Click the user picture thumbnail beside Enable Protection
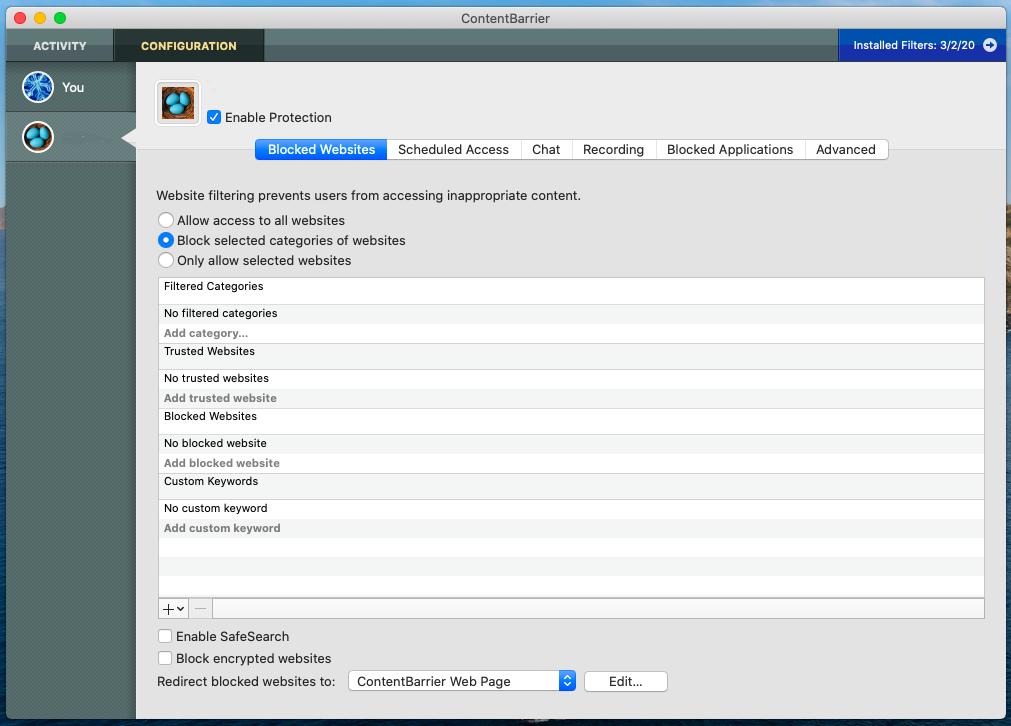 pyautogui.click(x=178, y=103)
